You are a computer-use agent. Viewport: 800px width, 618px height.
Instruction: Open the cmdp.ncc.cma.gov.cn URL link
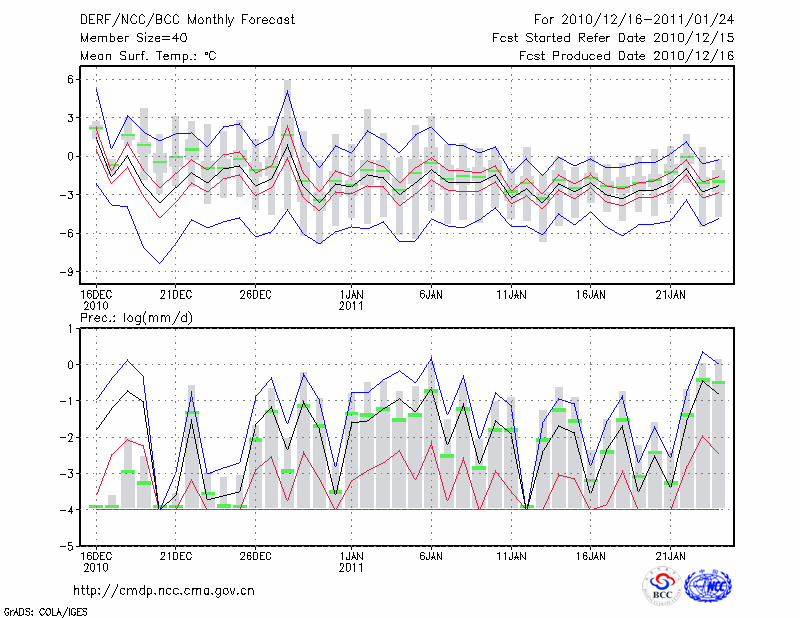(164, 590)
